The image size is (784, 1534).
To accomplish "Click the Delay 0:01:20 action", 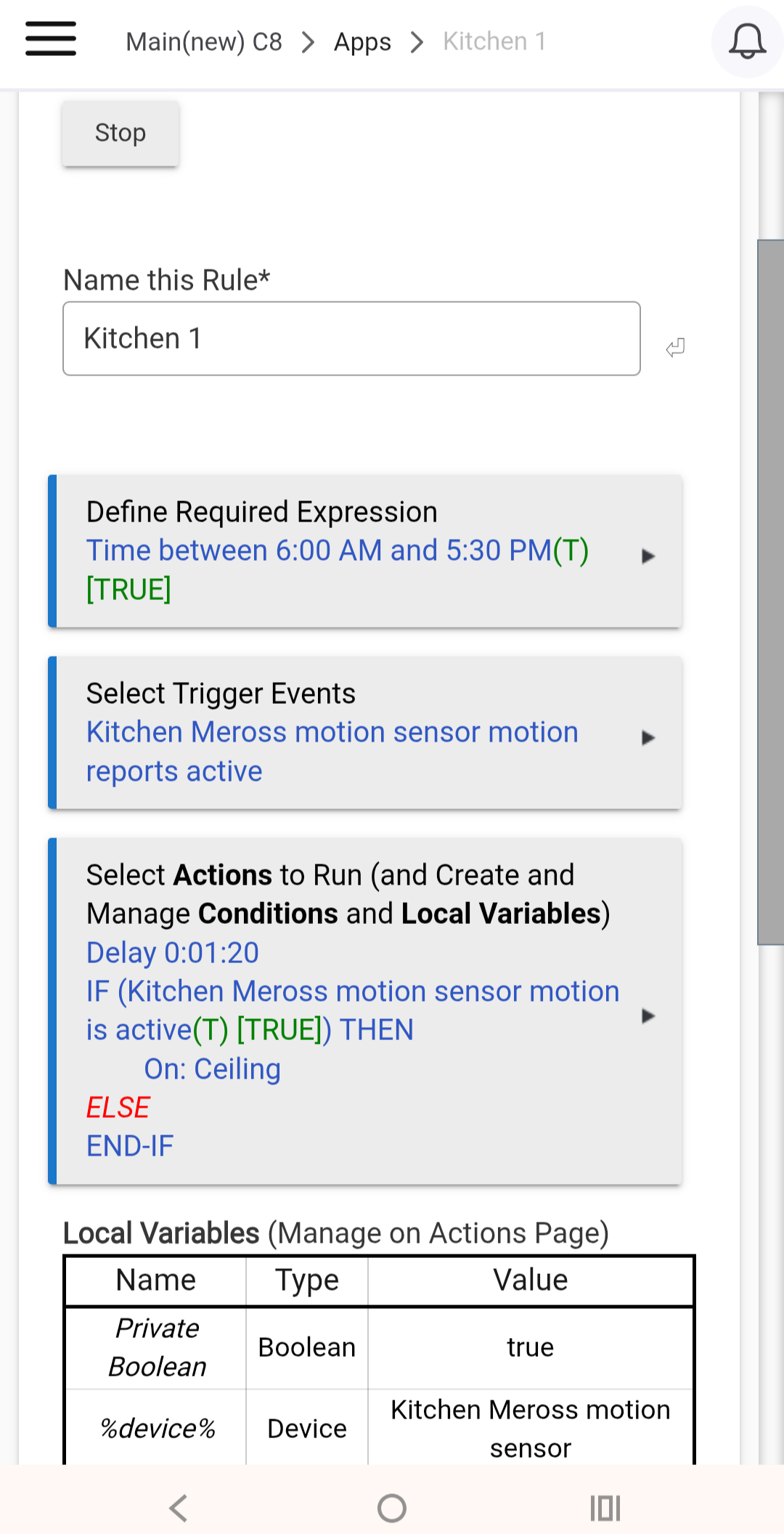I will tap(173, 953).
